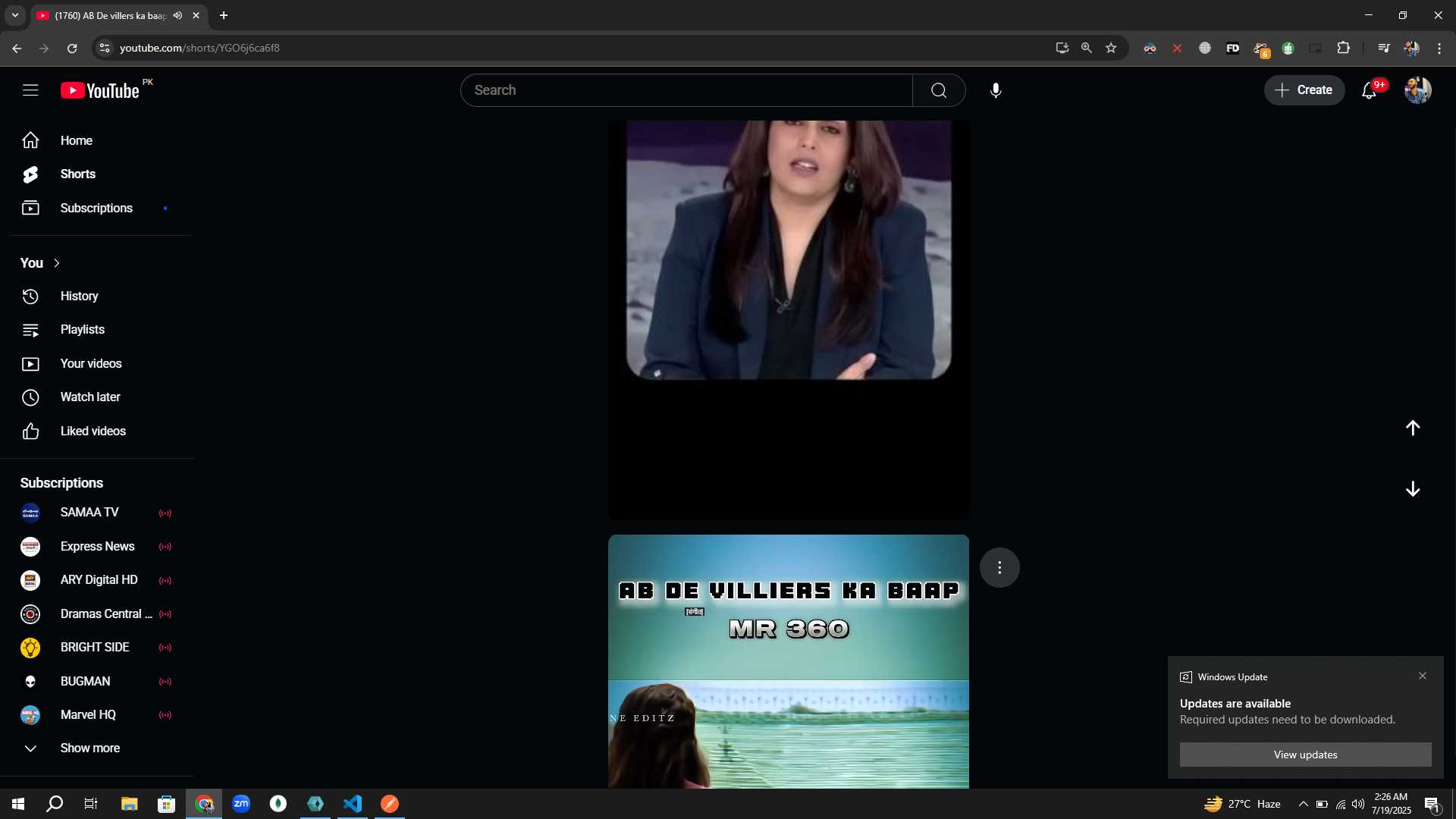Open the YouTube guide hamburger menu
Viewport: 1456px width, 819px height.
pyautogui.click(x=30, y=90)
